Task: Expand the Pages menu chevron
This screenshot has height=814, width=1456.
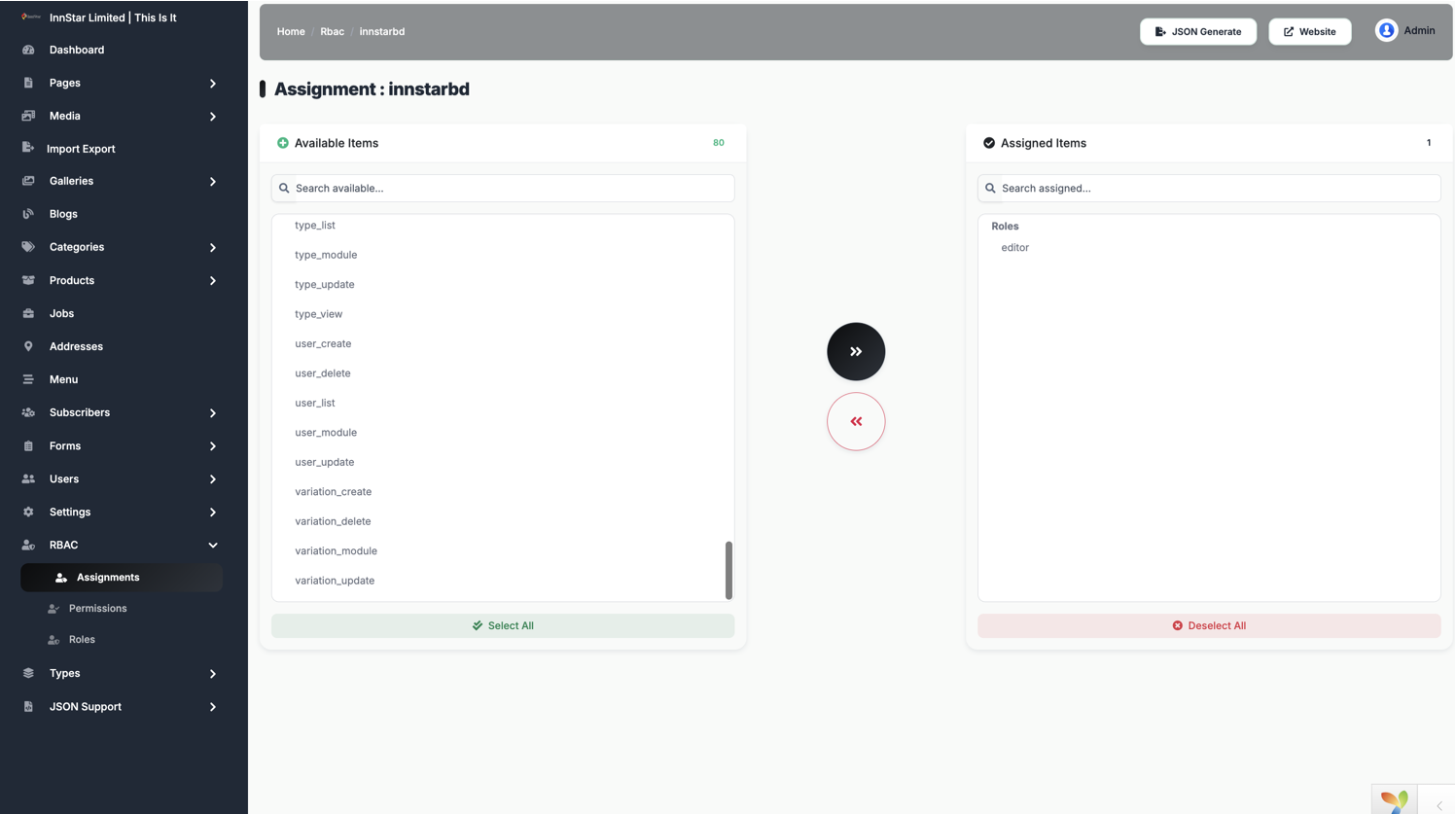Action: click(x=213, y=84)
